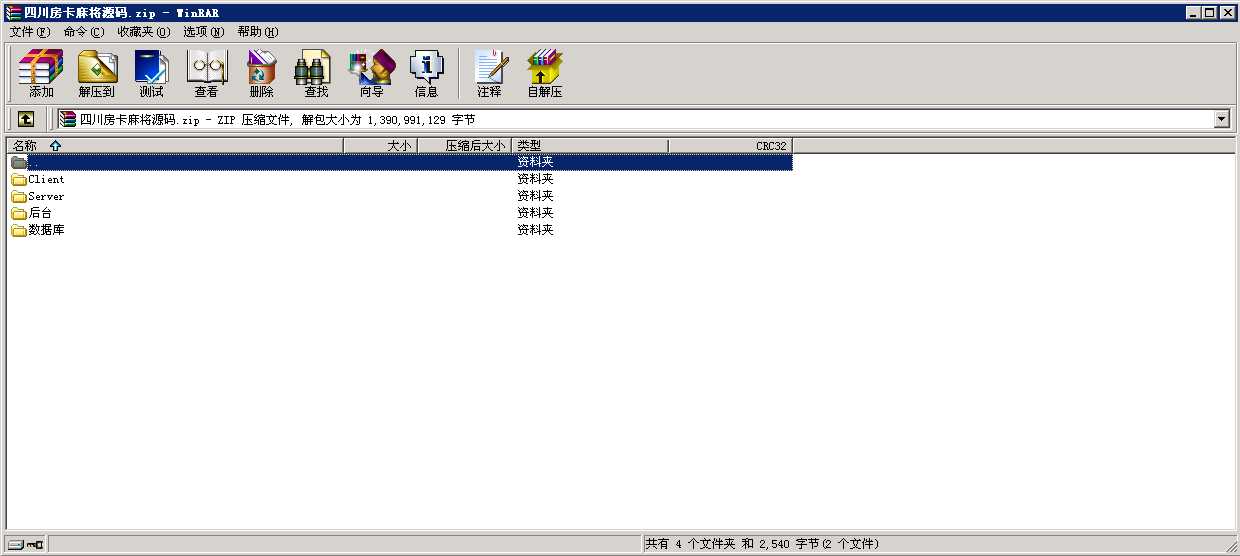Viewport: 1240px width, 556px height.
Task: Click the WinRAR title bar icon
Action: coord(12,12)
